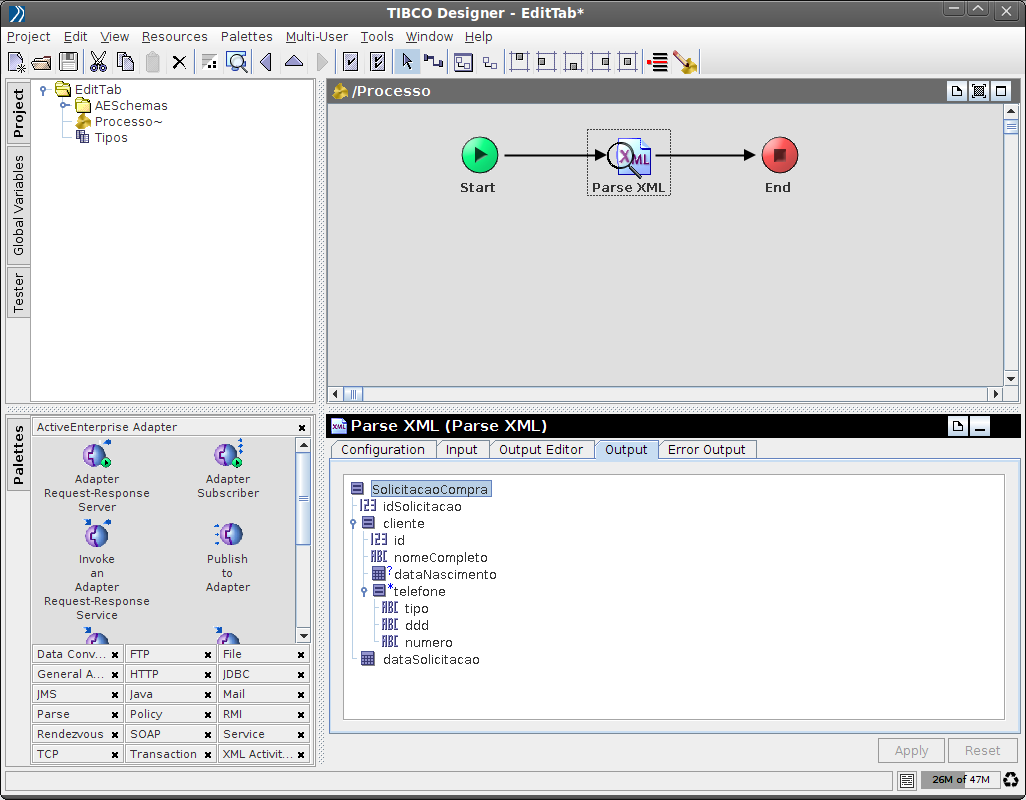The height and width of the screenshot is (800, 1026).
Task: Click the Publish to Adapter palette icon
Action: (x=228, y=535)
